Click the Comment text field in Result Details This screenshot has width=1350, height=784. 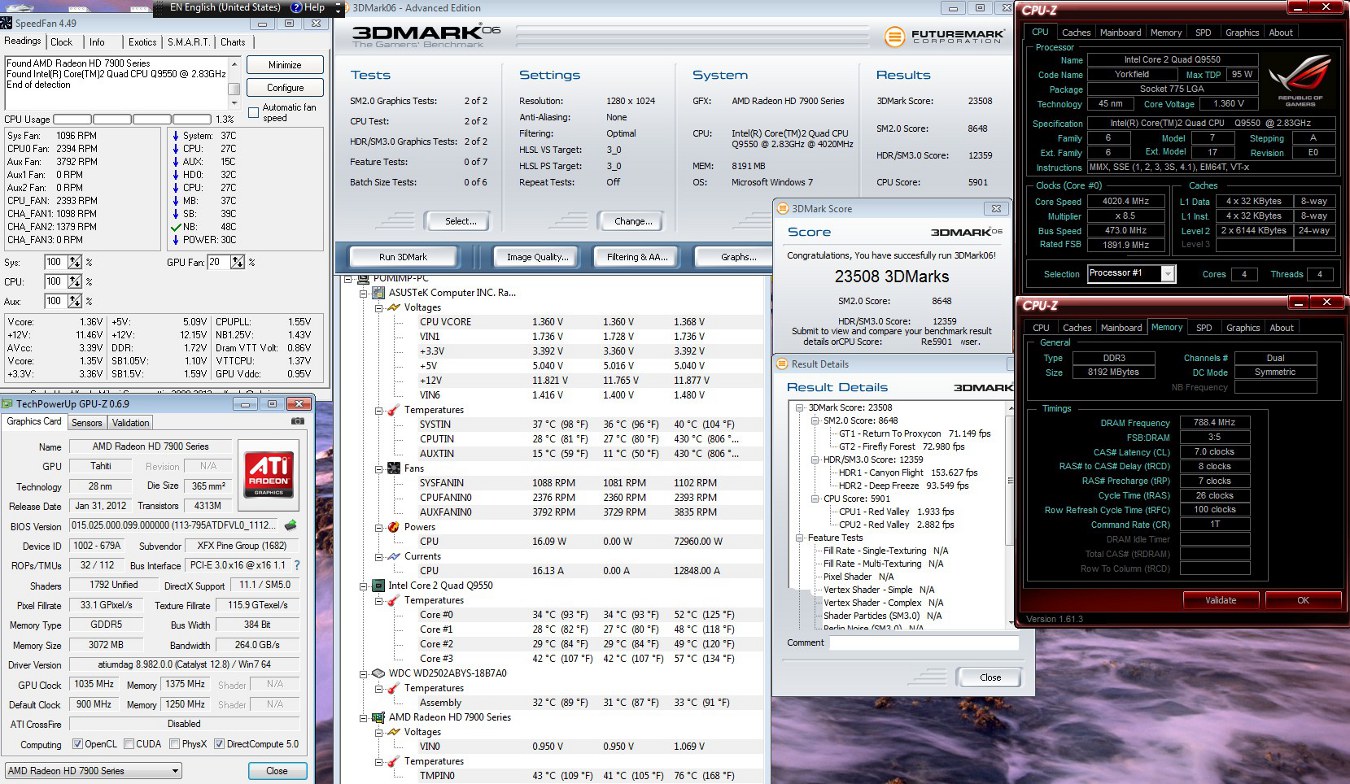(x=923, y=643)
